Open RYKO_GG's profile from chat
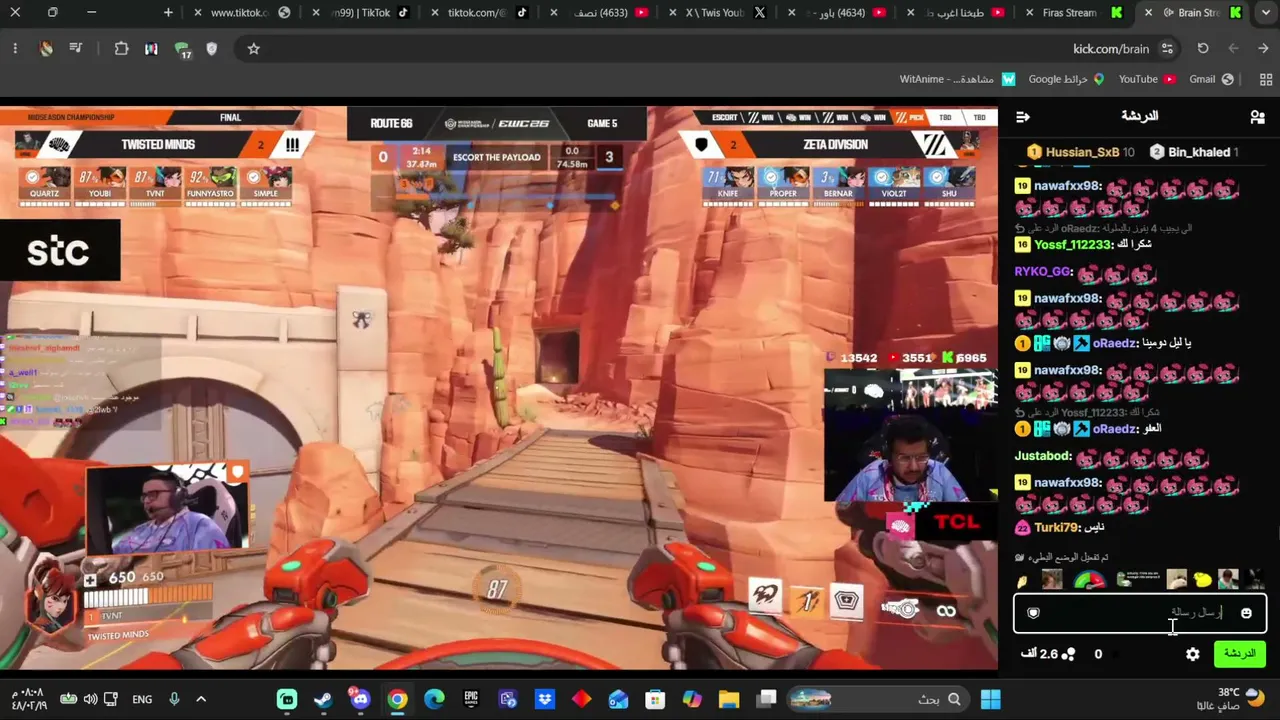This screenshot has width=1280, height=720. (x=1042, y=272)
